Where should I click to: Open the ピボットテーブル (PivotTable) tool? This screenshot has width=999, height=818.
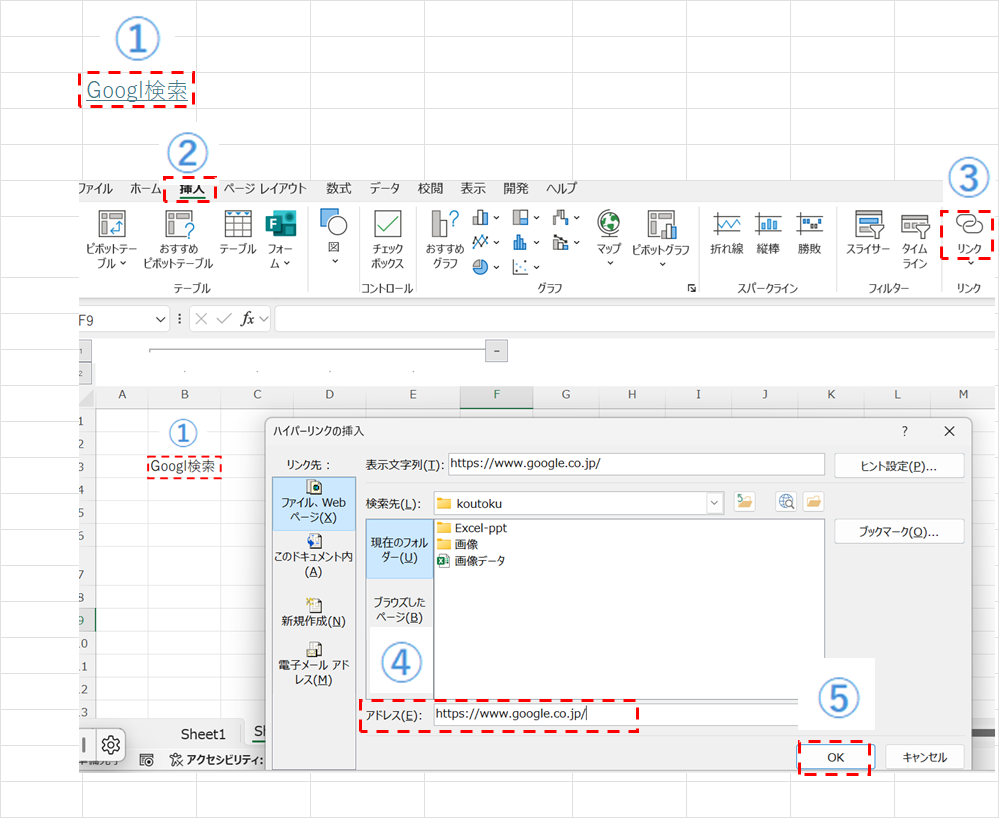click(111, 239)
